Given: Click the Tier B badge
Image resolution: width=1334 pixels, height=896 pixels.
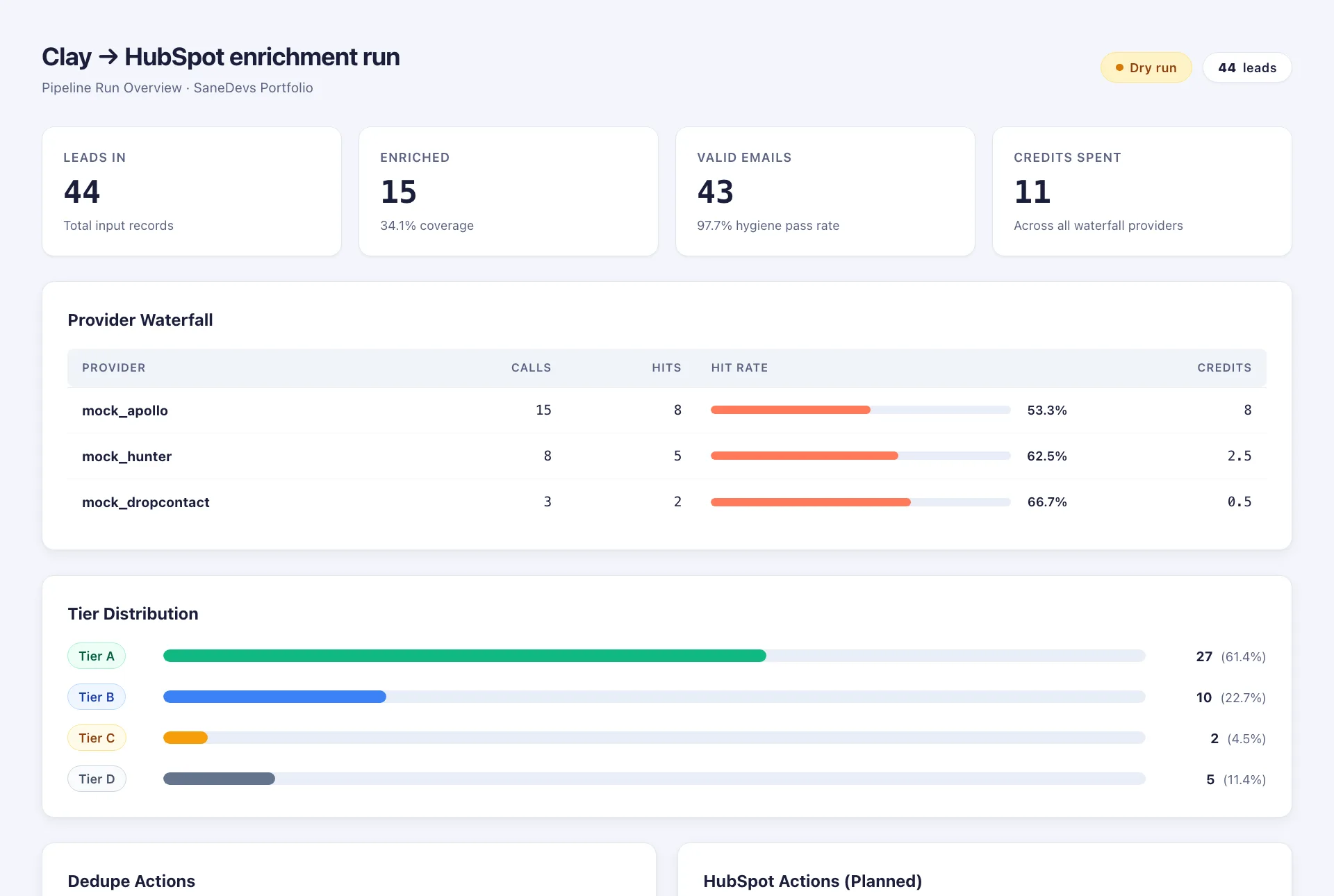Looking at the screenshot, I should (97, 697).
